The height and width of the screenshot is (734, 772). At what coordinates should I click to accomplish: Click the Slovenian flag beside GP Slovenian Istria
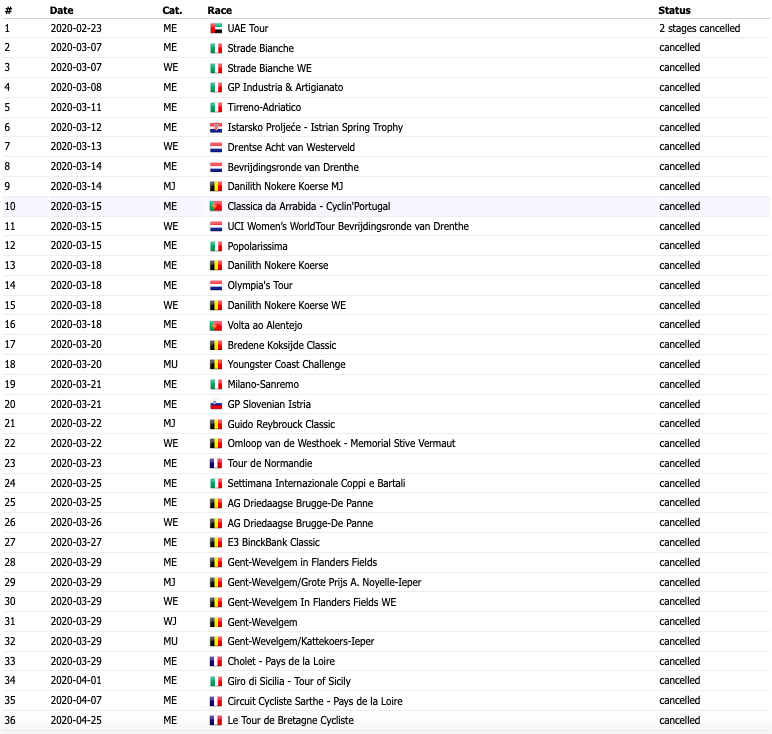click(216, 405)
